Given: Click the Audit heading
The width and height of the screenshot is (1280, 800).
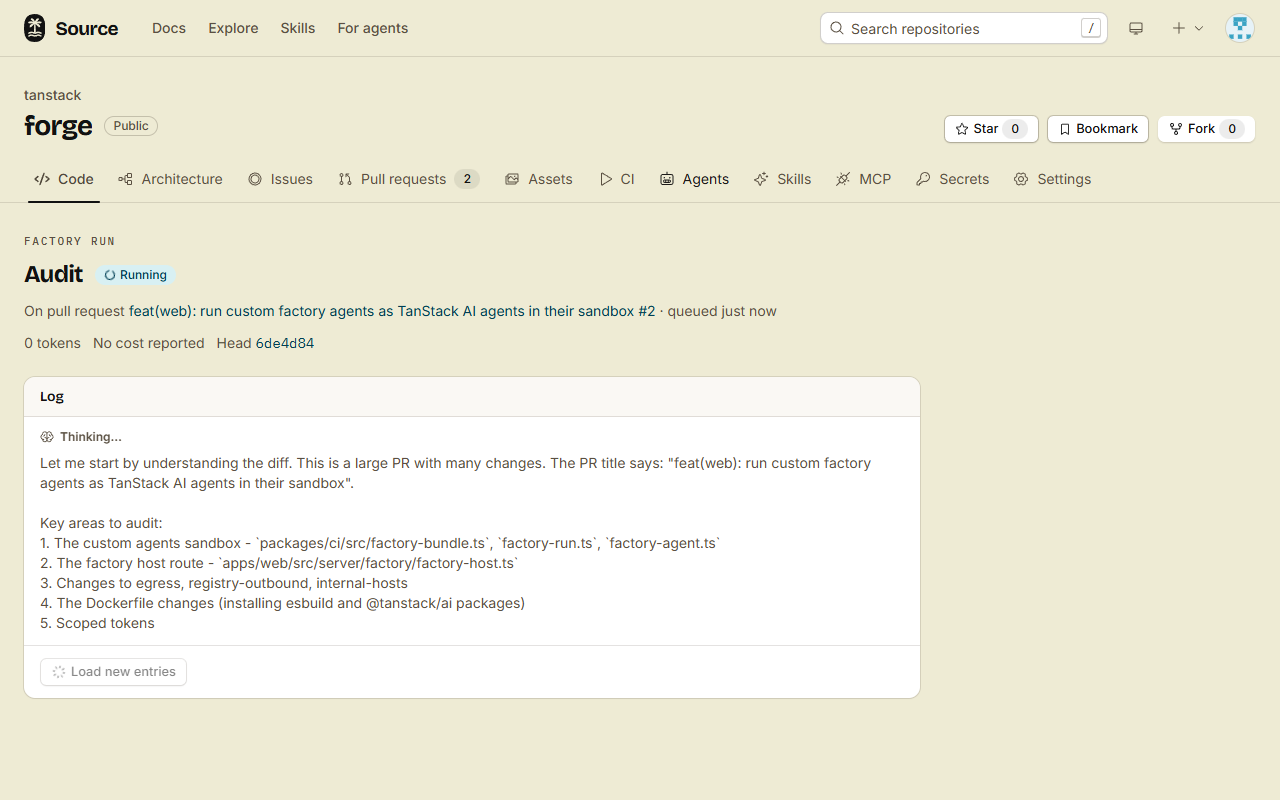Looking at the screenshot, I should 54,274.
